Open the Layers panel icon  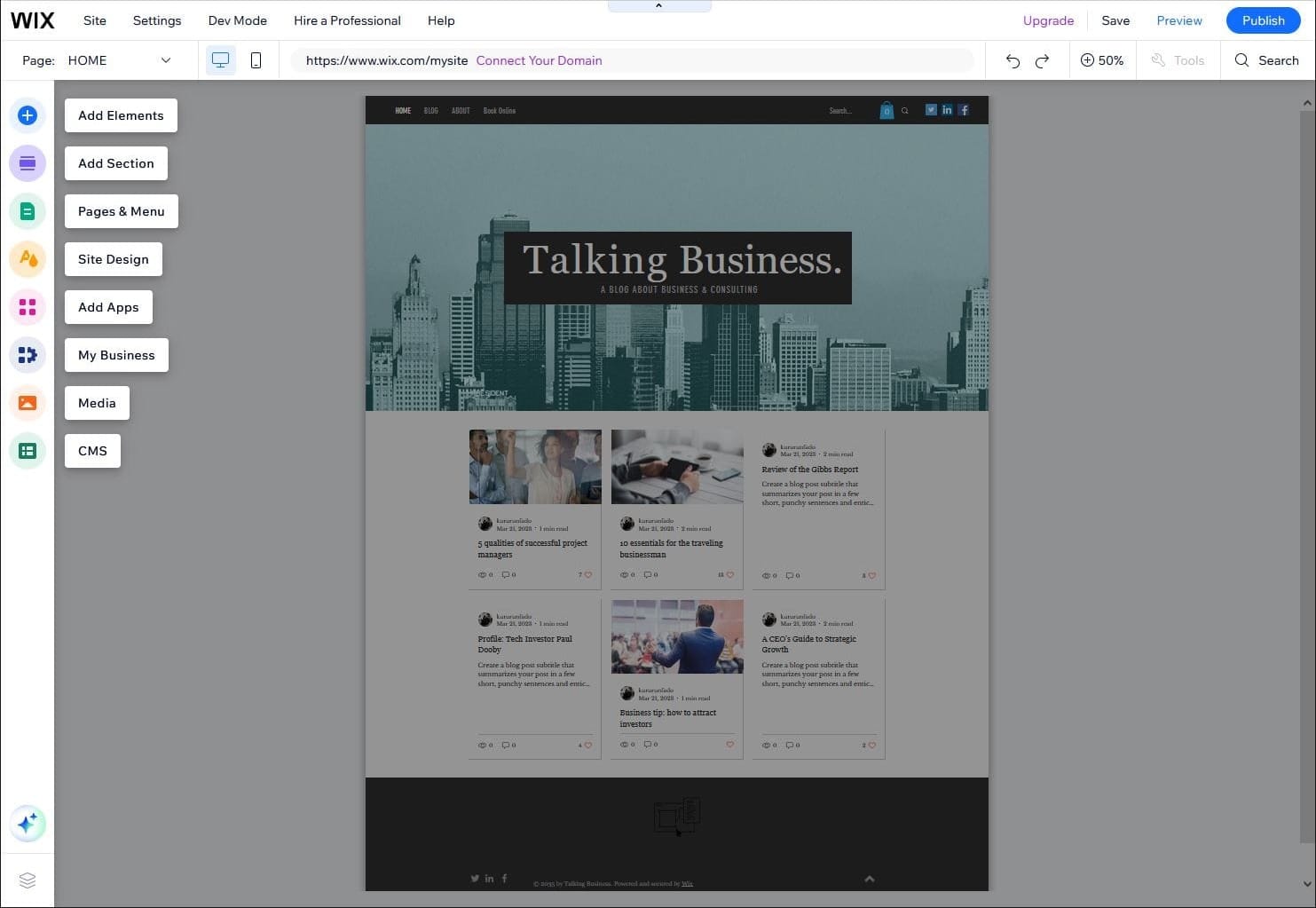click(28, 880)
